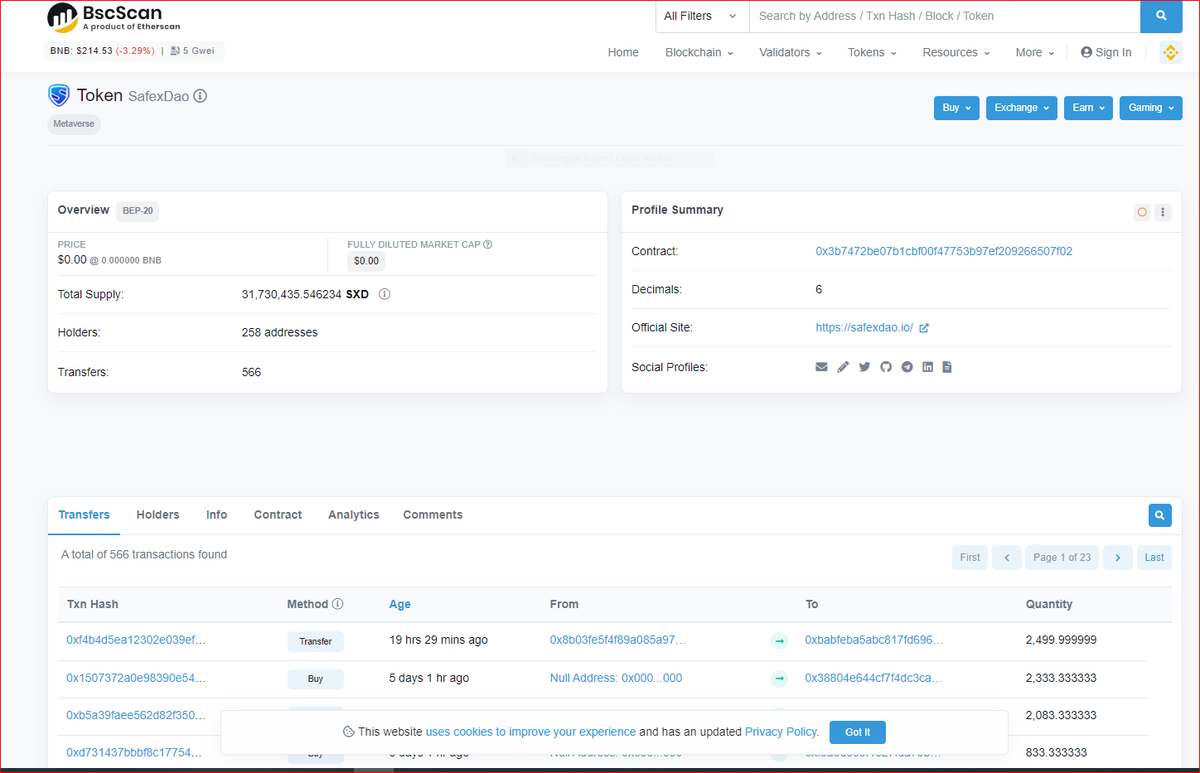This screenshot has height=773, width=1200.
Task: Open the LinkedIn social profile icon
Action: [928, 367]
